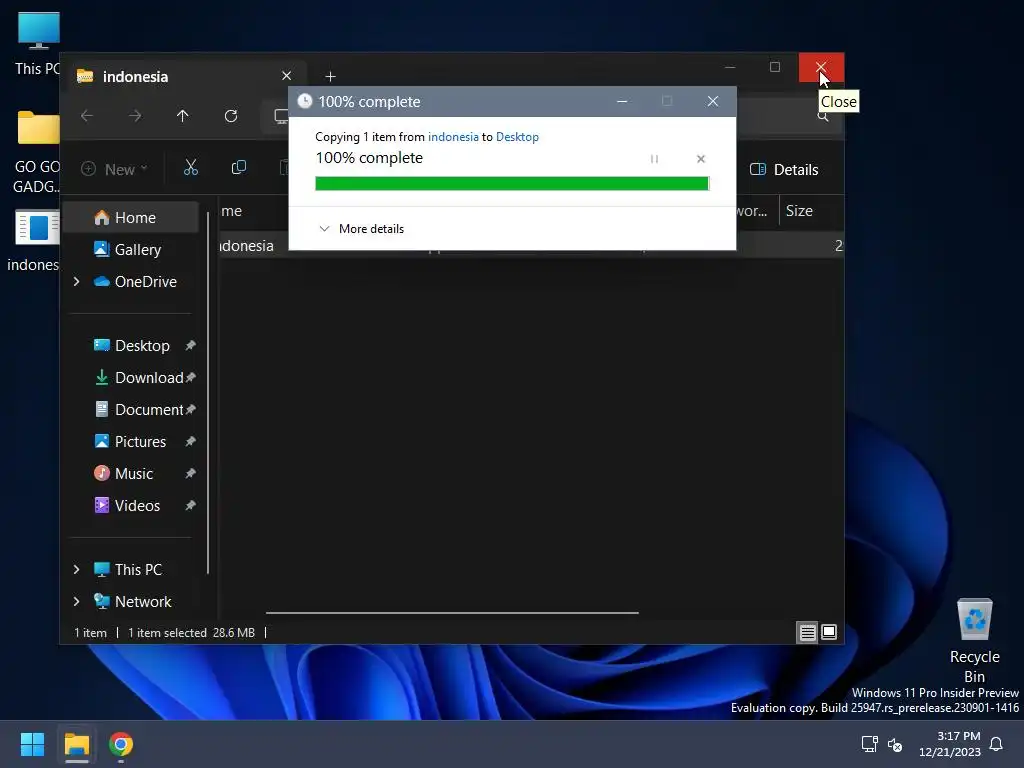Image resolution: width=1024 pixels, height=768 pixels.
Task: Click the pin icon beside Desktop
Action: pos(190,345)
